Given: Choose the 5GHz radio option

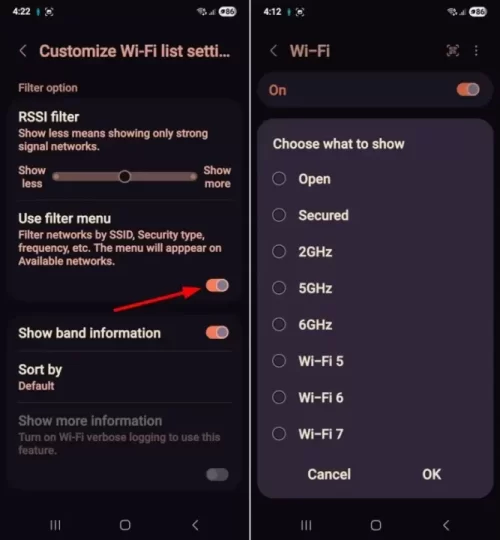Looking at the screenshot, I should [x=279, y=288].
